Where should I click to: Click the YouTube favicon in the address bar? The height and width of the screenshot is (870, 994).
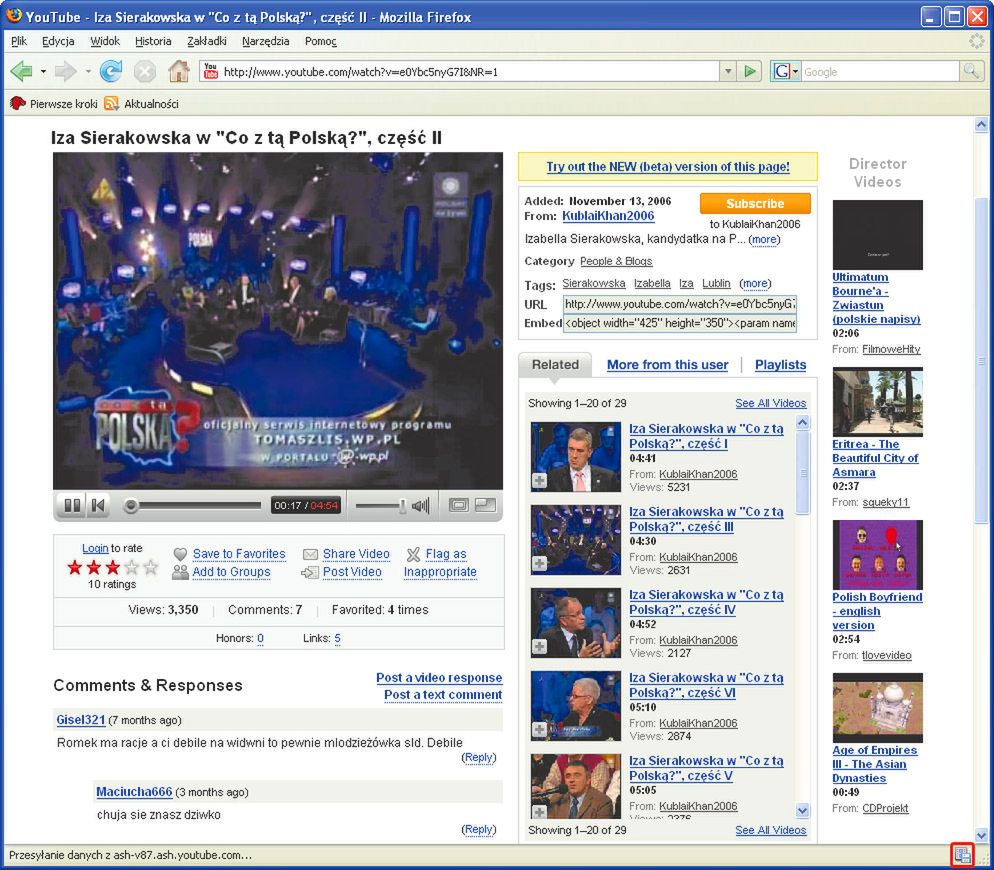click(210, 71)
